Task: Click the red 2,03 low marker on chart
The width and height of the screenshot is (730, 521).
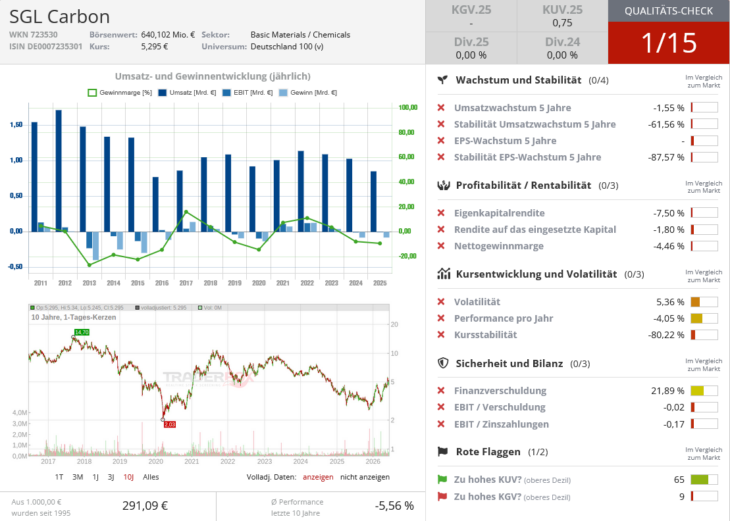Action: click(x=170, y=424)
